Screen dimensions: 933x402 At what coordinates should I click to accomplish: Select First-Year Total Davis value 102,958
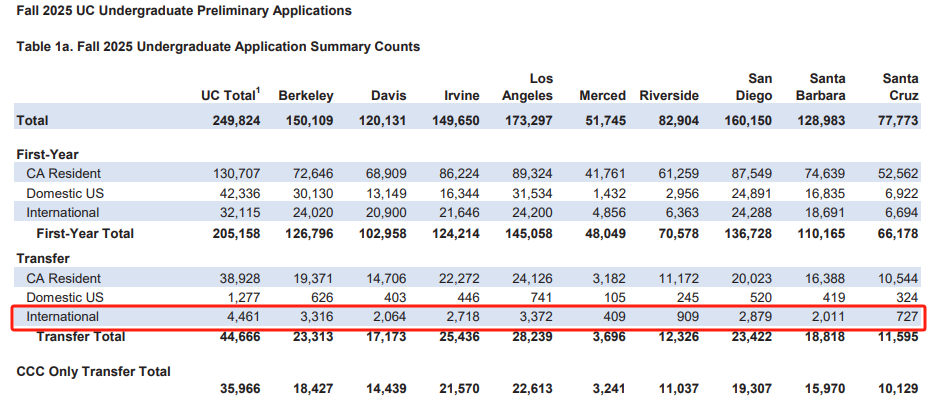click(x=383, y=234)
